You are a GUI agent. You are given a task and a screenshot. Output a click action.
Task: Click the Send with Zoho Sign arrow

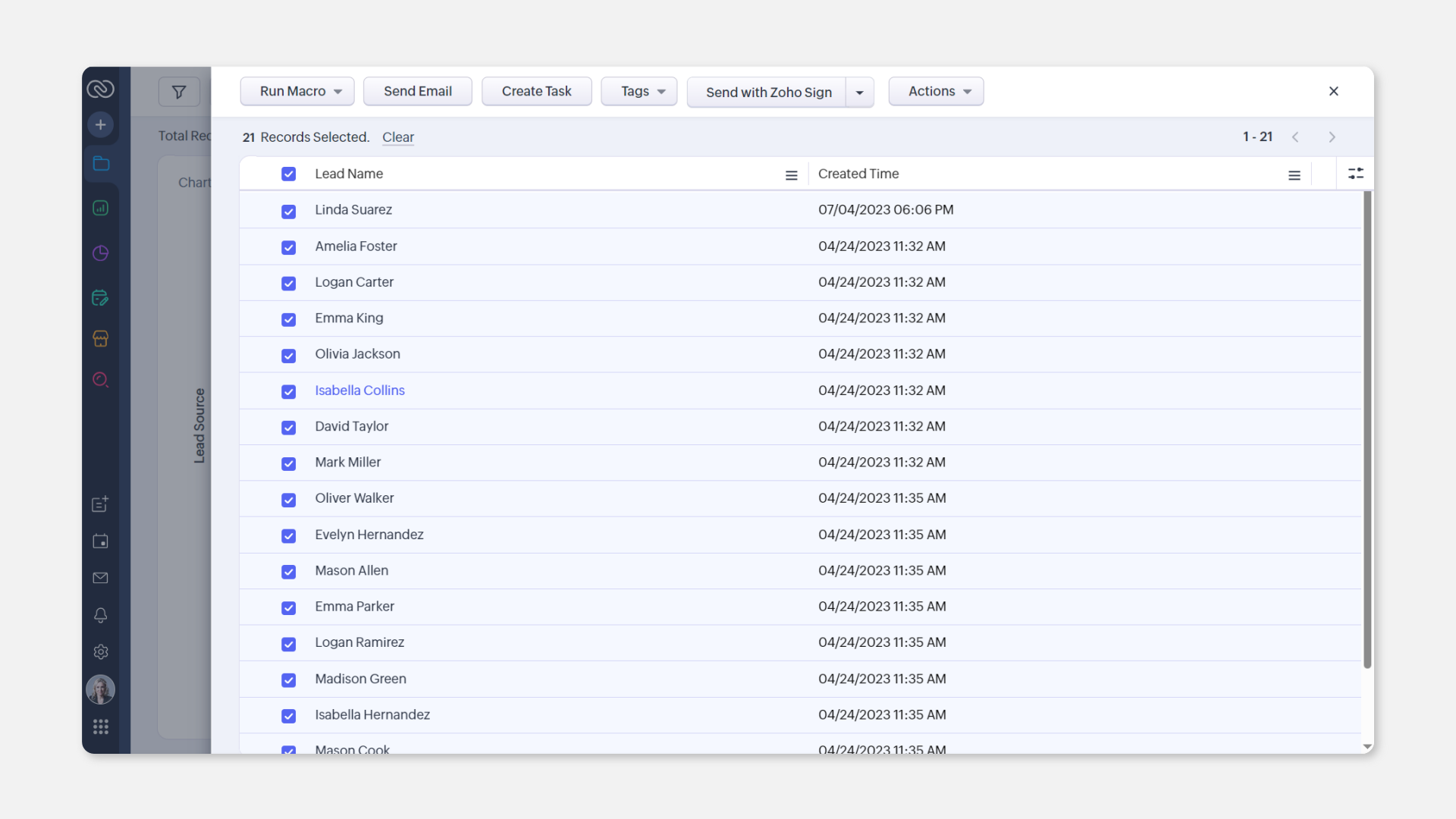coord(859,93)
